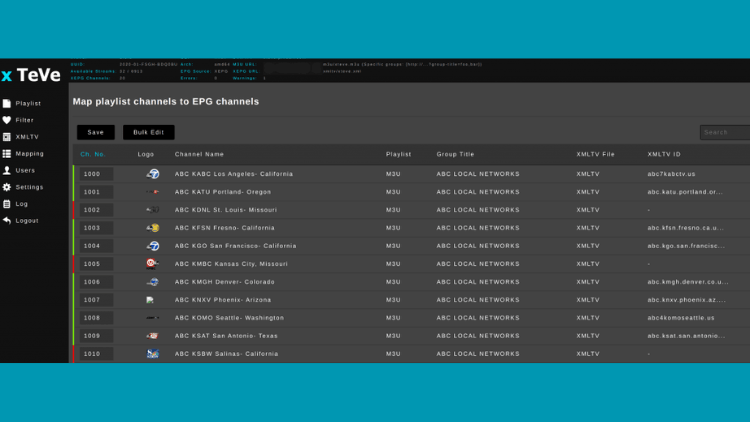Open row ABC KNXV Phoenix- Arizona
Screen dimensions: 750x422
coord(411,300)
